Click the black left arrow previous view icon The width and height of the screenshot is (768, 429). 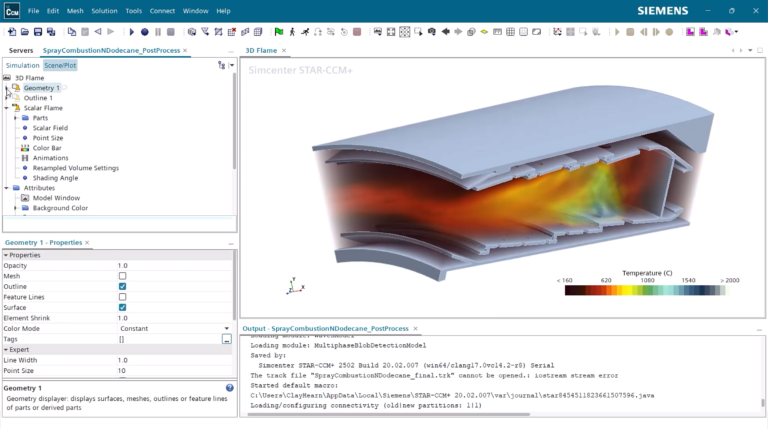click(445, 32)
